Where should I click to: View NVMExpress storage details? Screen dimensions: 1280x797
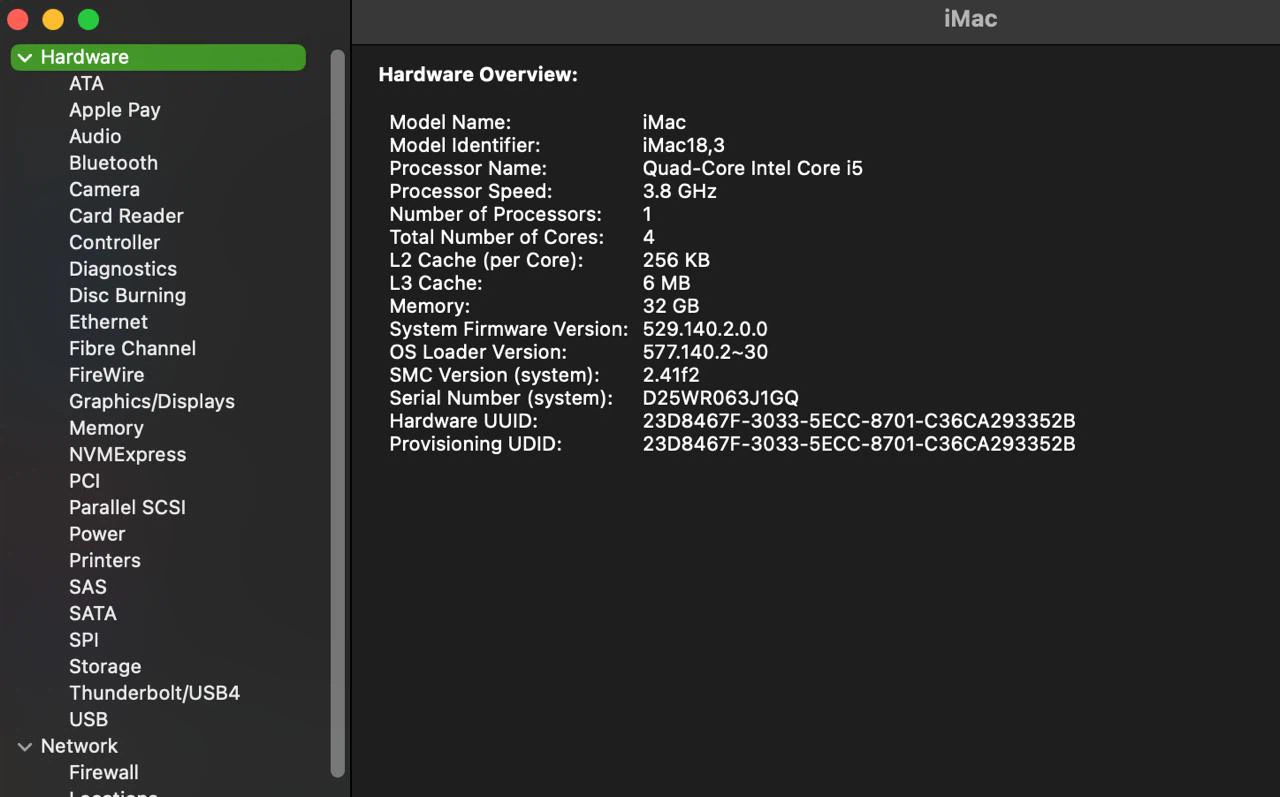[x=127, y=455]
